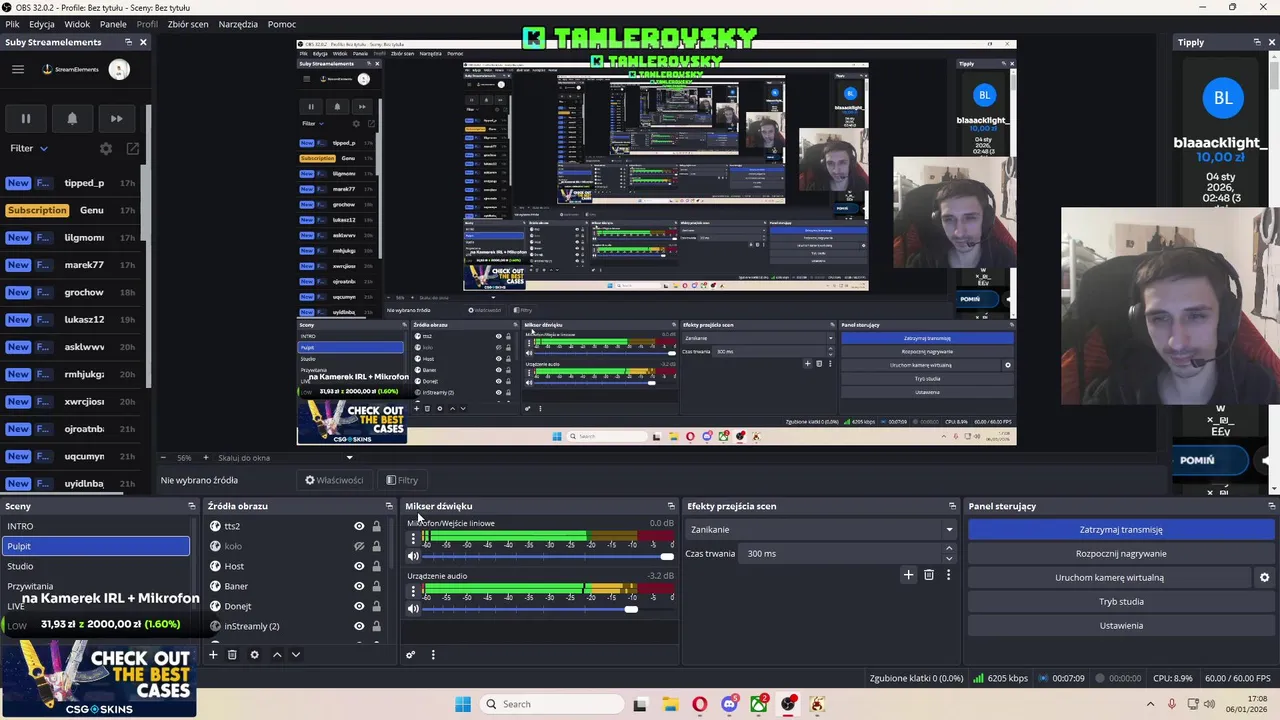This screenshot has width=1280, height=720.
Task: Click Uruchom kamerę wirtualną button
Action: 1109,578
